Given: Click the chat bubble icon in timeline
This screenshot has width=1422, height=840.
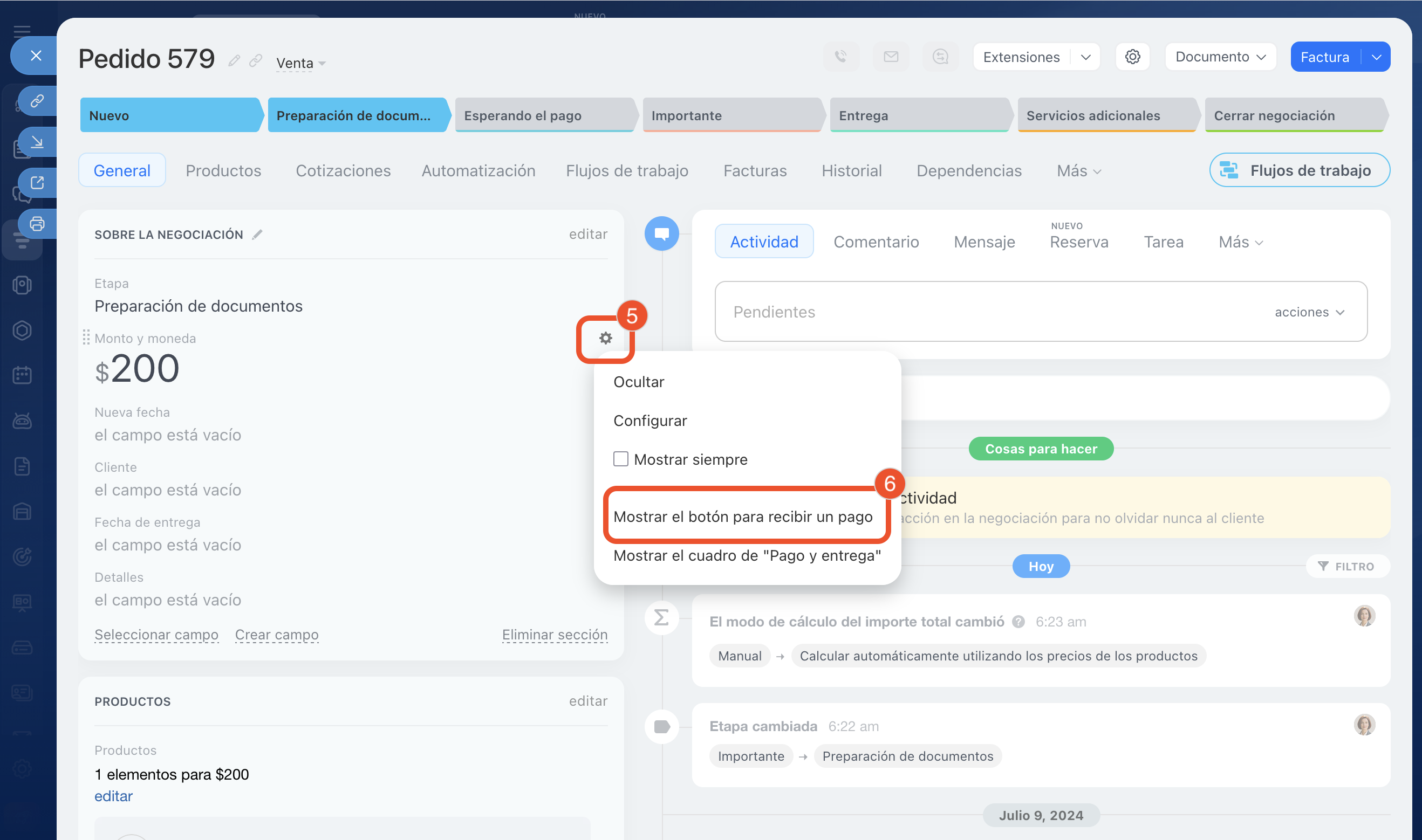Looking at the screenshot, I should point(661,233).
